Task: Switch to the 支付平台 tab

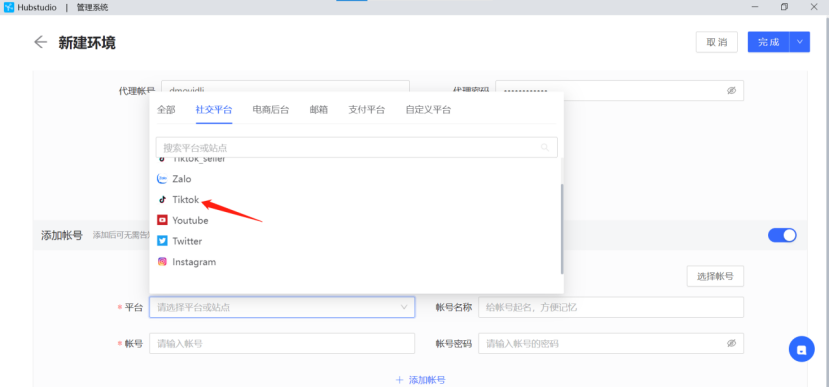Action: coord(366,110)
